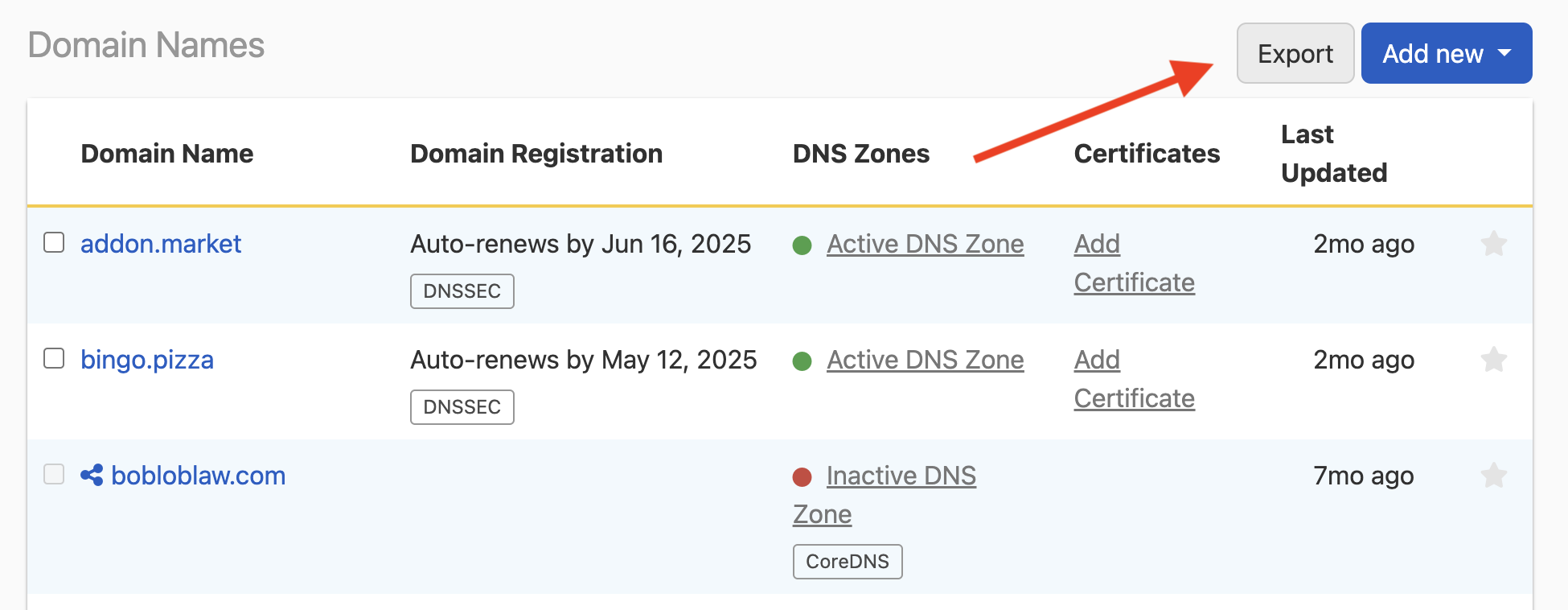This screenshot has width=1568, height=610.
Task: Sort by the Domain Name column header
Action: [x=167, y=154]
